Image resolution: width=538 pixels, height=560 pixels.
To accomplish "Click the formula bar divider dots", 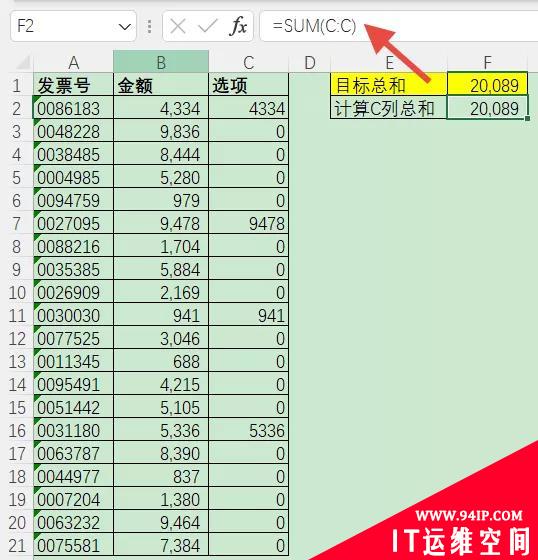I will 149,26.
